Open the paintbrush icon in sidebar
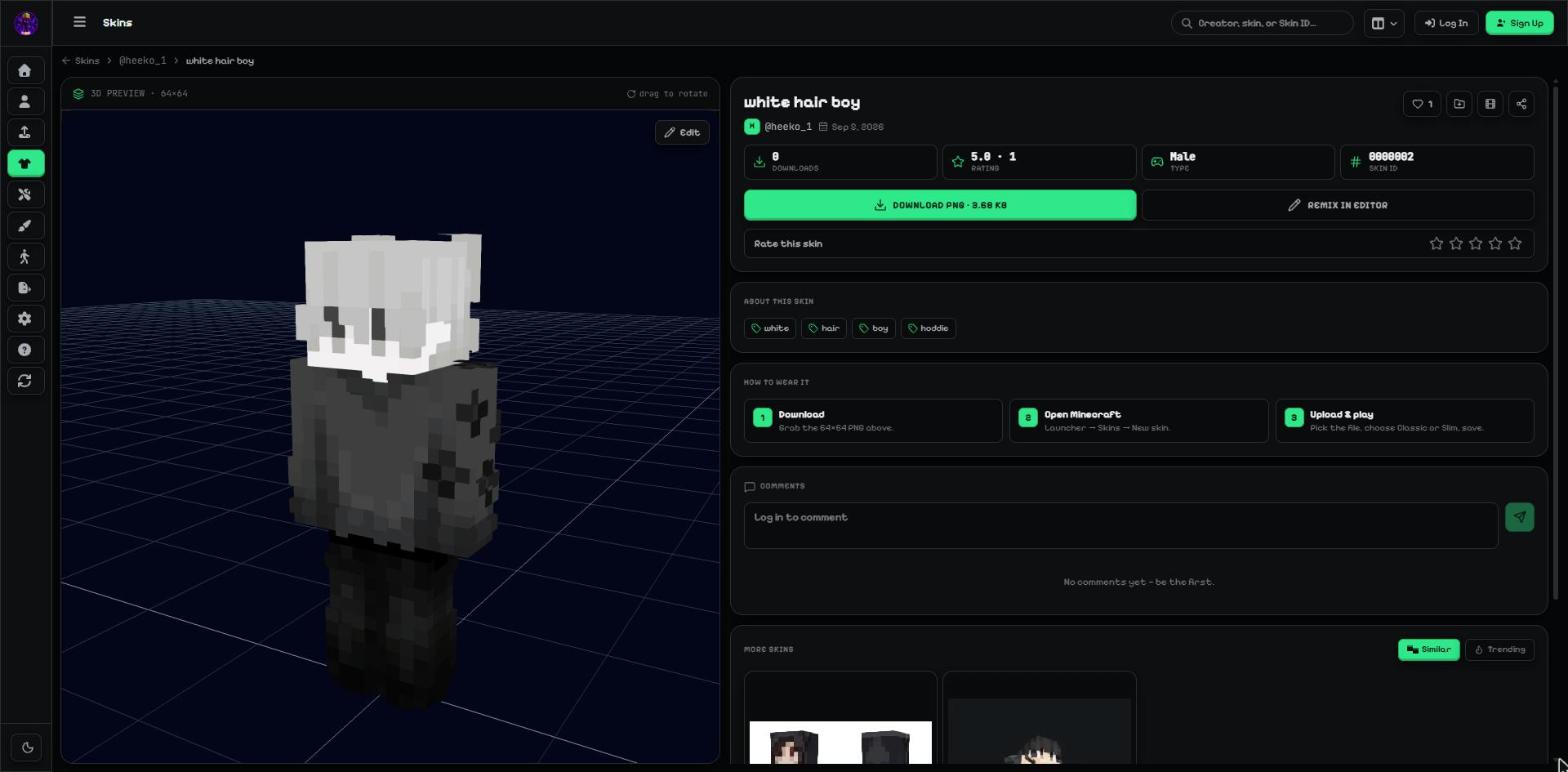1568x772 pixels. [x=25, y=225]
